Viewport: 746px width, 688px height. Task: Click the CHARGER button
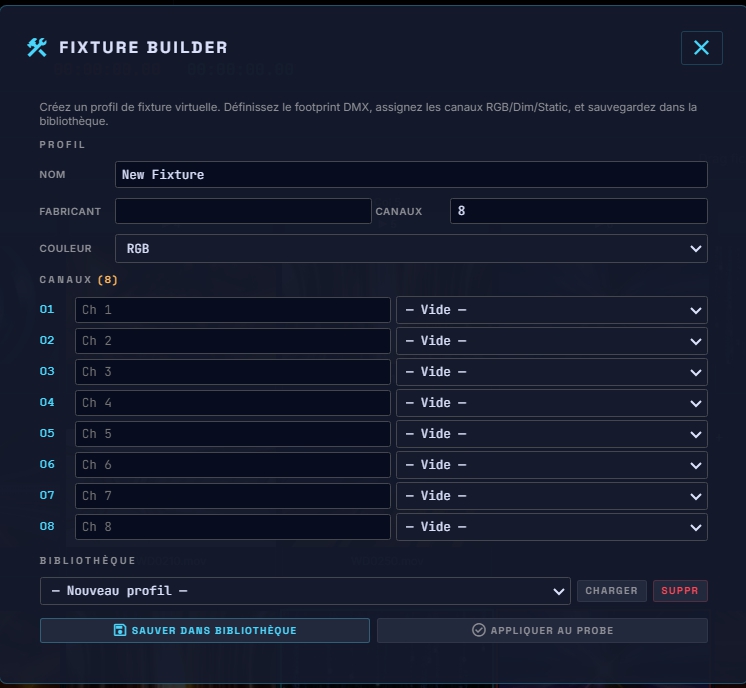[x=611, y=591]
